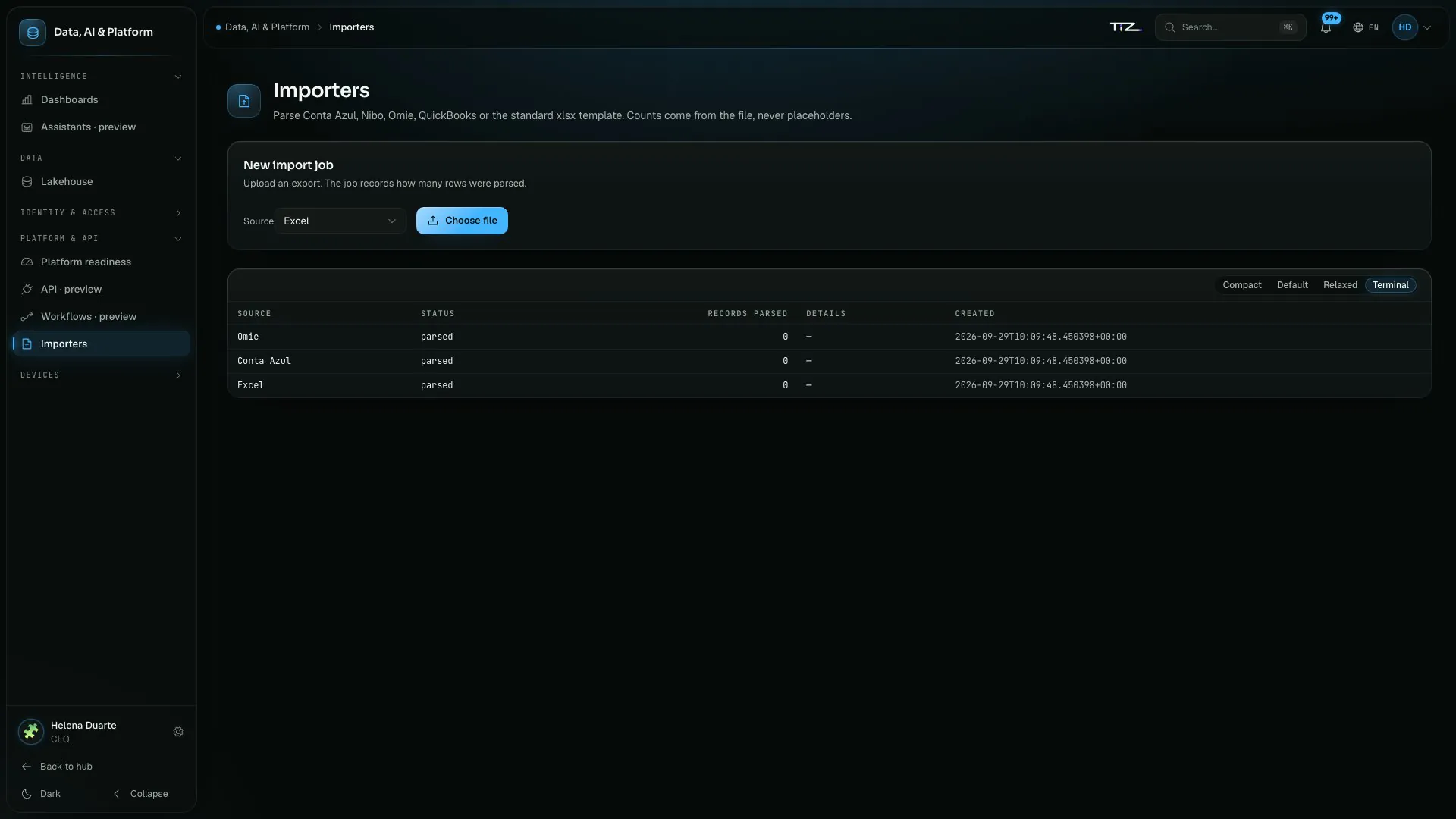Switch table density to Relaxed
The width and height of the screenshot is (1456, 819).
pyautogui.click(x=1340, y=285)
